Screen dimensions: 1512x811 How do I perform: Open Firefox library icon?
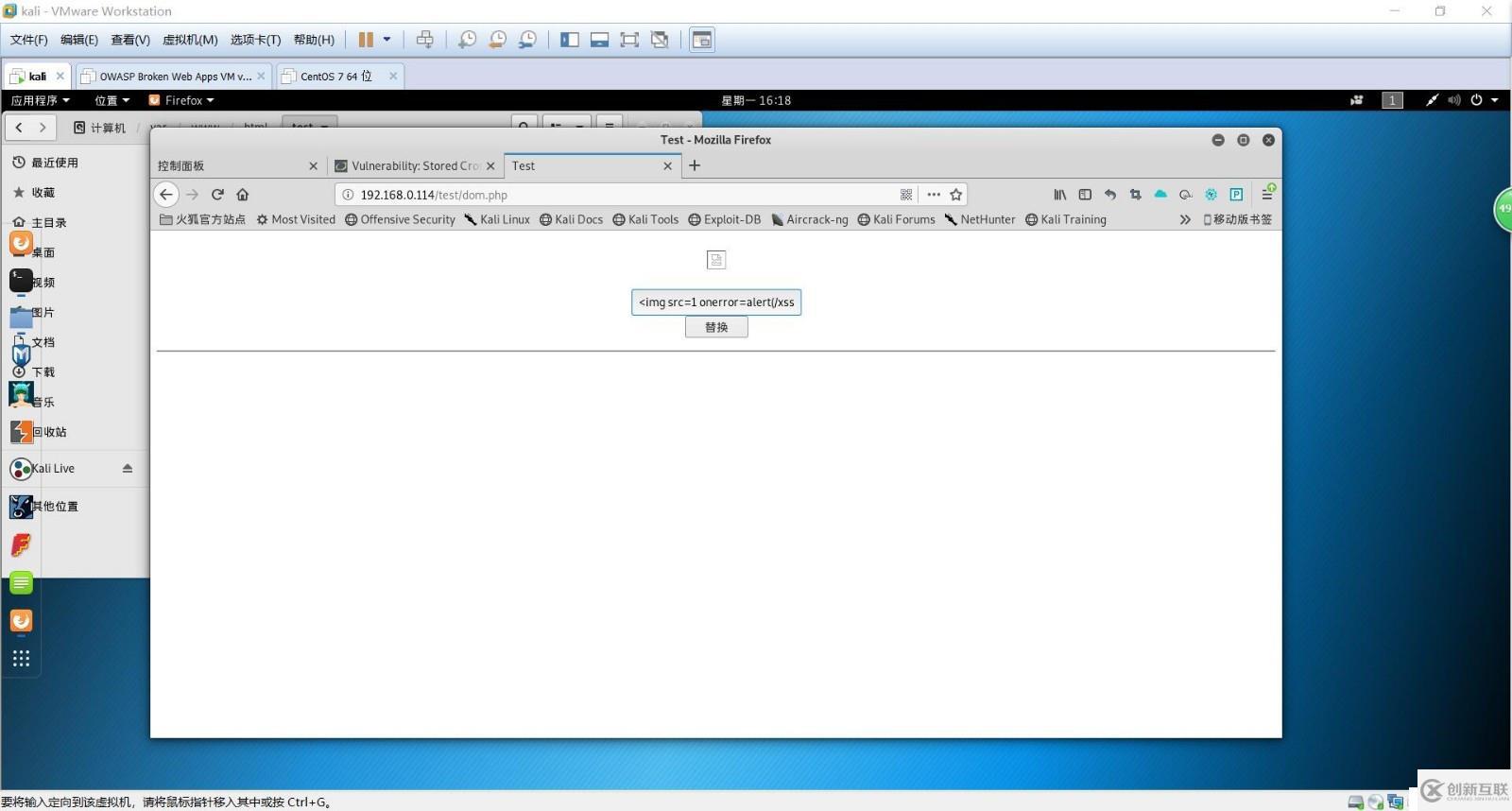coord(1059,195)
